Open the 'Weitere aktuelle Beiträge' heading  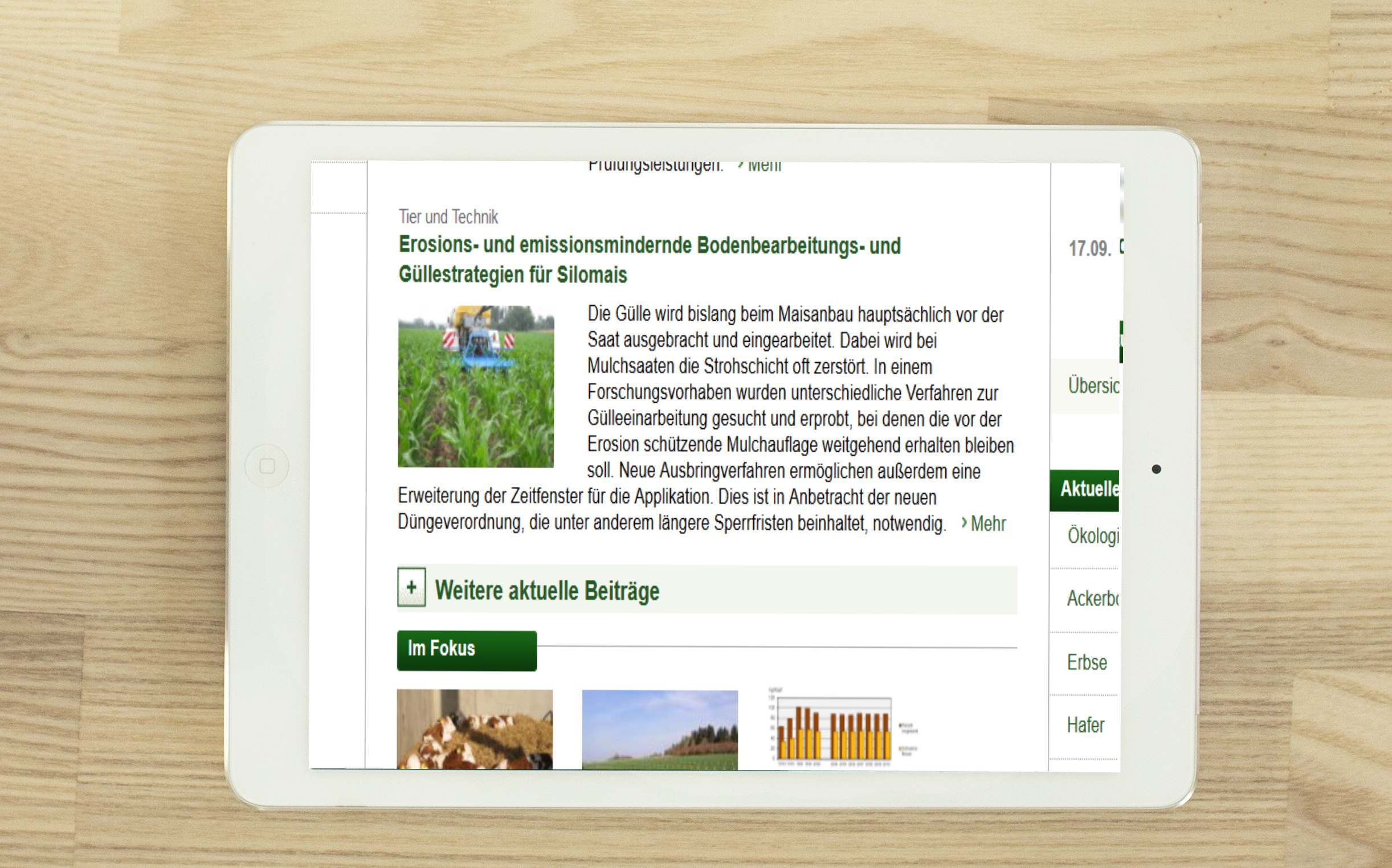[546, 591]
